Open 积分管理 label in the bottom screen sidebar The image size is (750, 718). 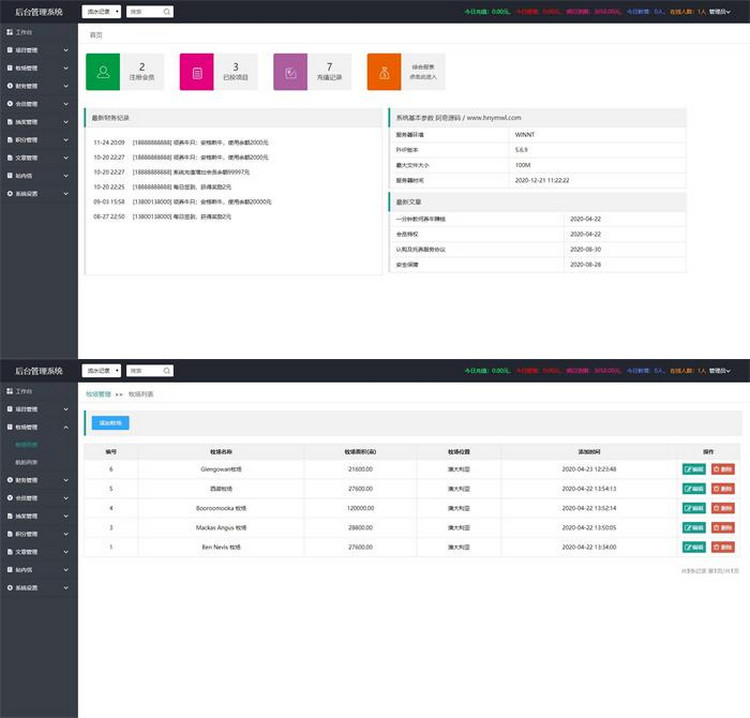click(26, 534)
